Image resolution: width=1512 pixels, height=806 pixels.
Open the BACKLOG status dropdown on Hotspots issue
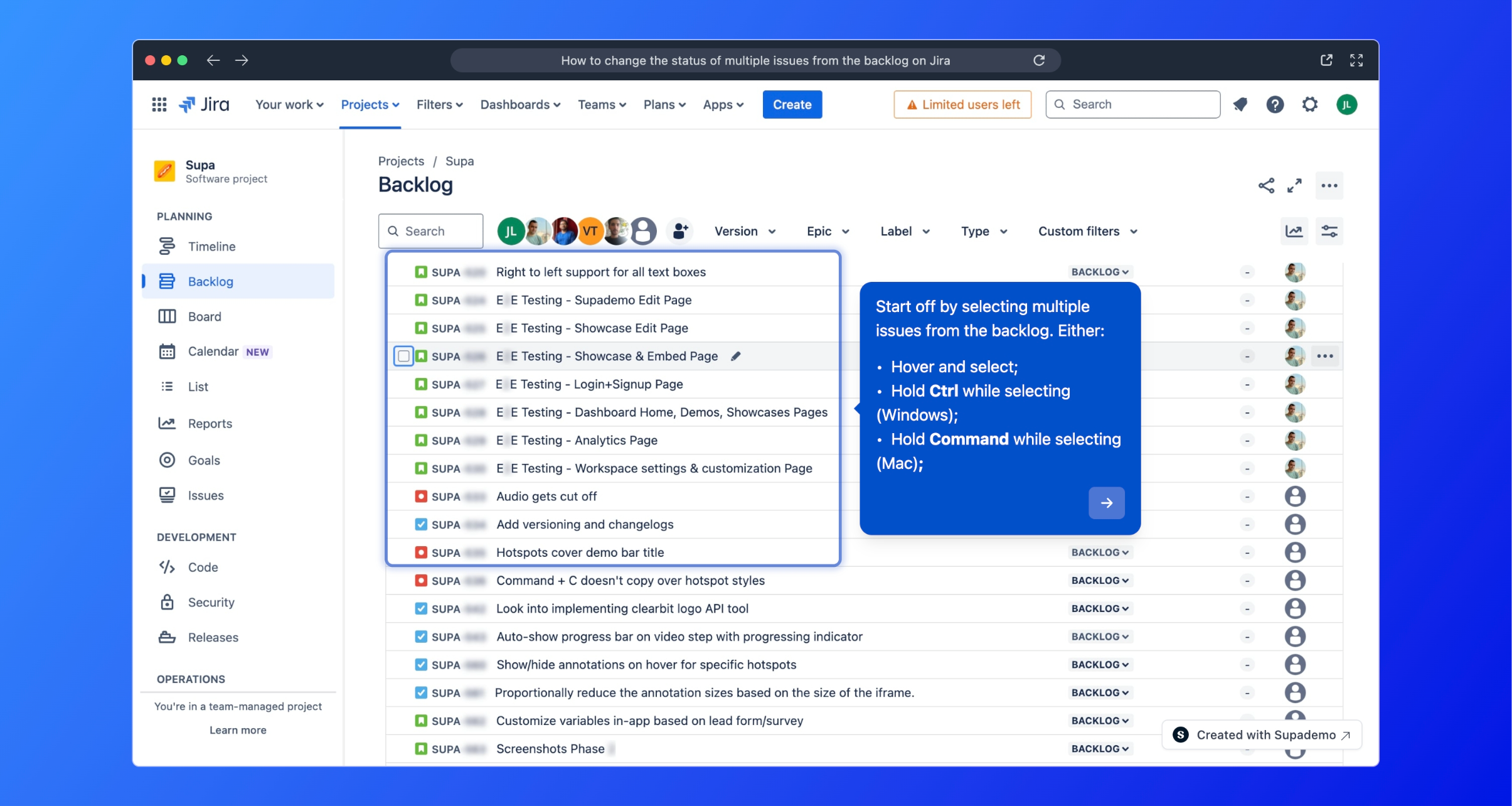(x=1099, y=552)
